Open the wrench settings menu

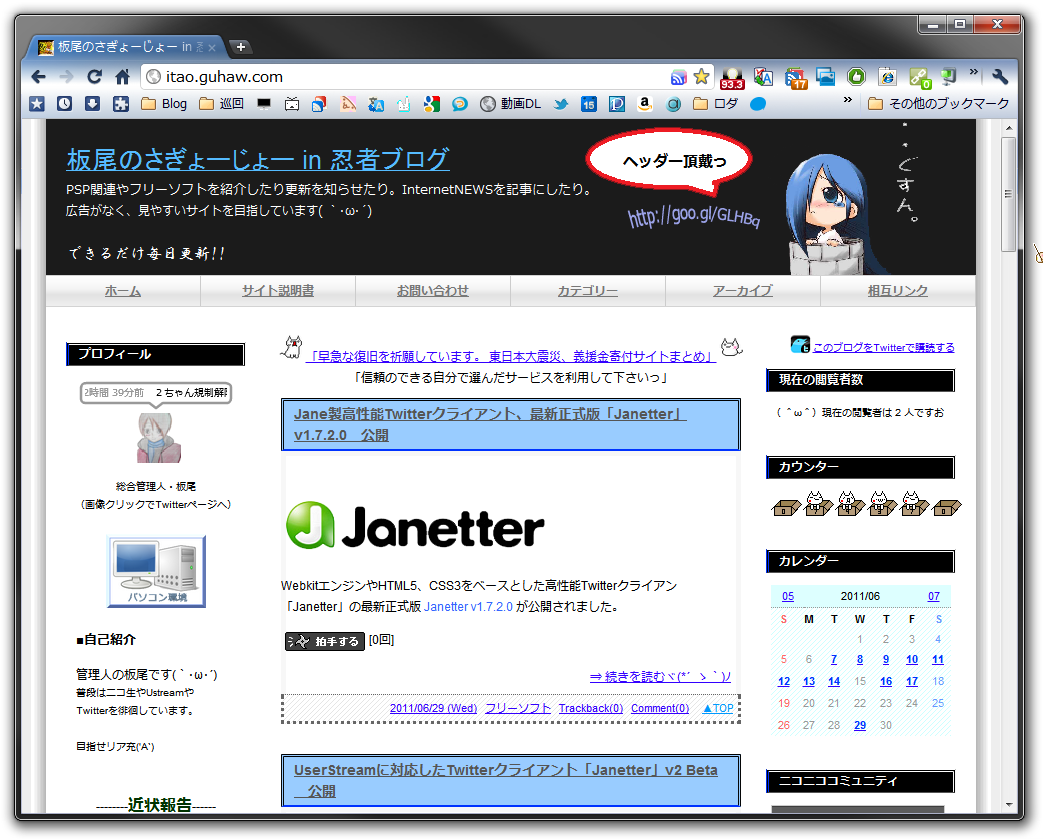click(x=1000, y=77)
